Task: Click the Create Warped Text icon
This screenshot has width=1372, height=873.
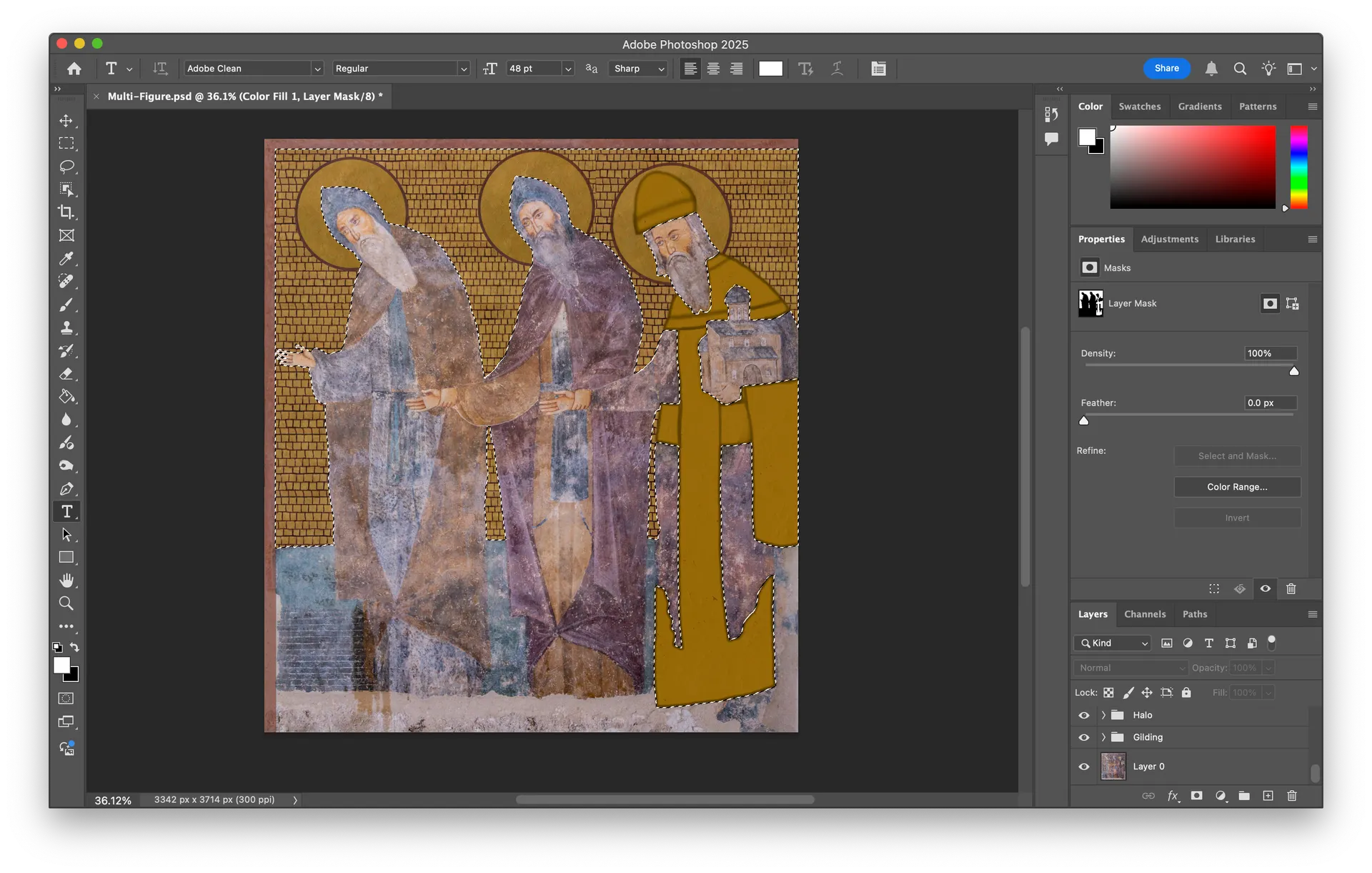Action: [x=837, y=69]
